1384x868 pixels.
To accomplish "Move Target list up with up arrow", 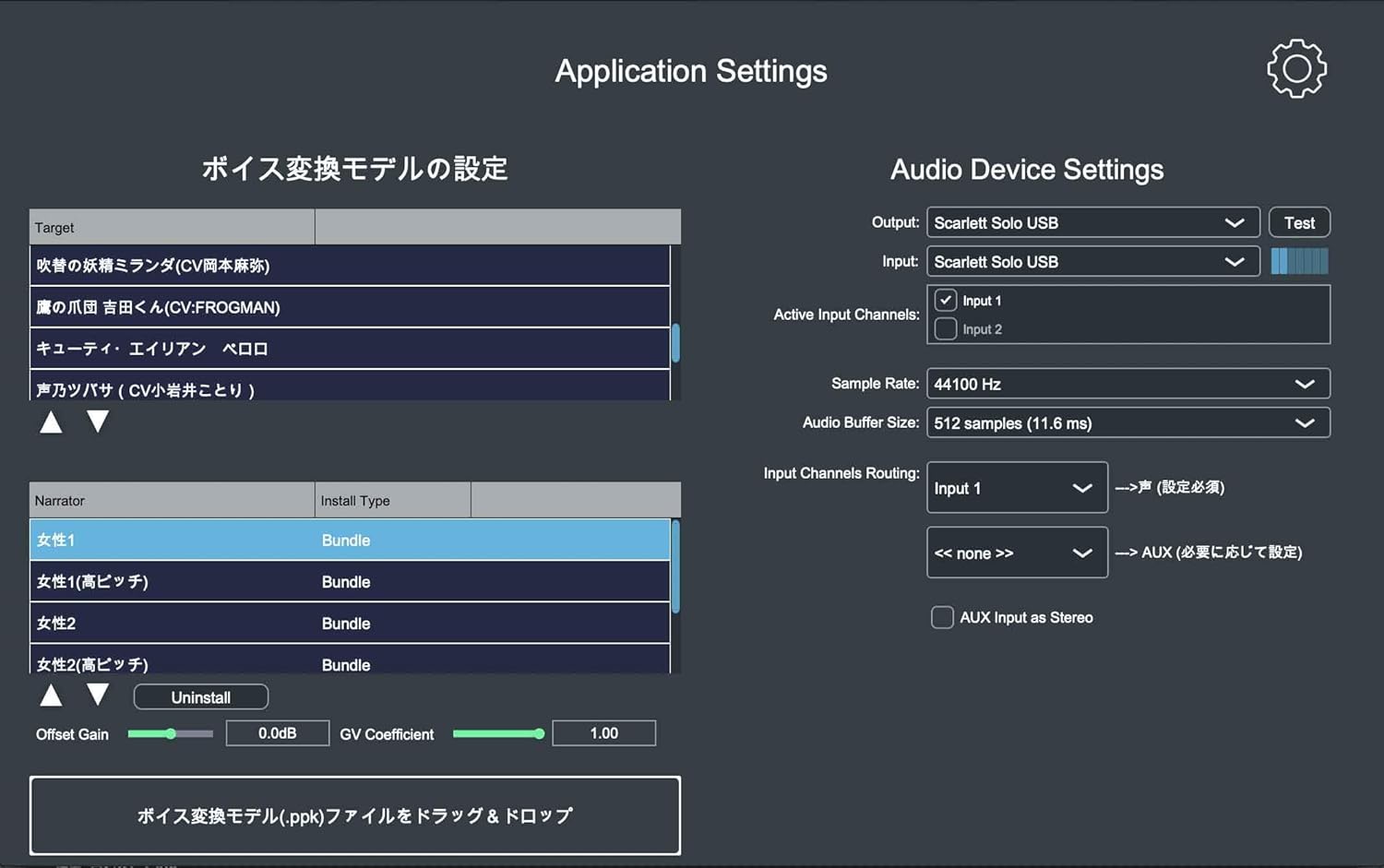I will point(51,422).
